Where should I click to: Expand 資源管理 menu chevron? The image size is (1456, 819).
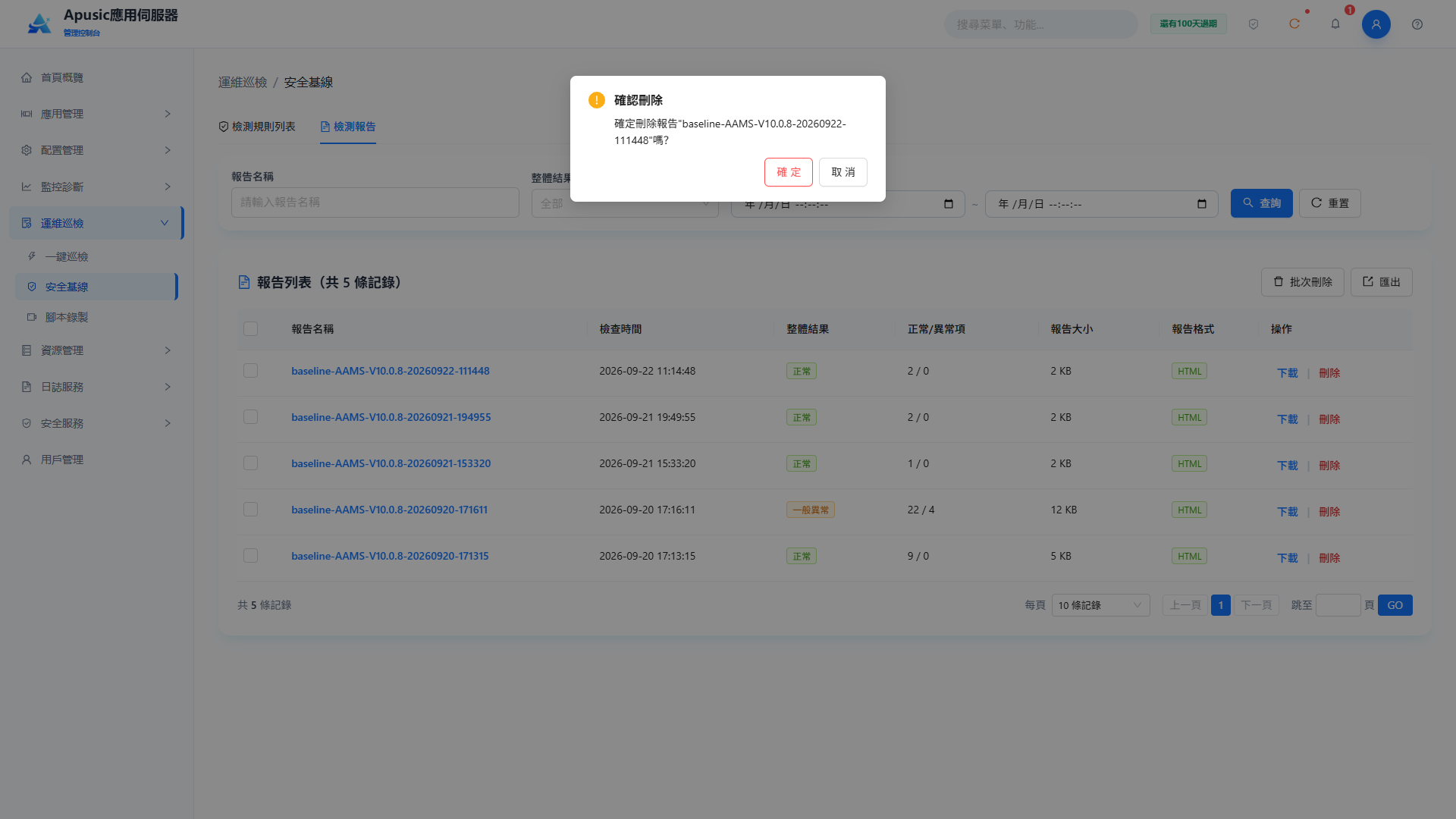point(168,350)
